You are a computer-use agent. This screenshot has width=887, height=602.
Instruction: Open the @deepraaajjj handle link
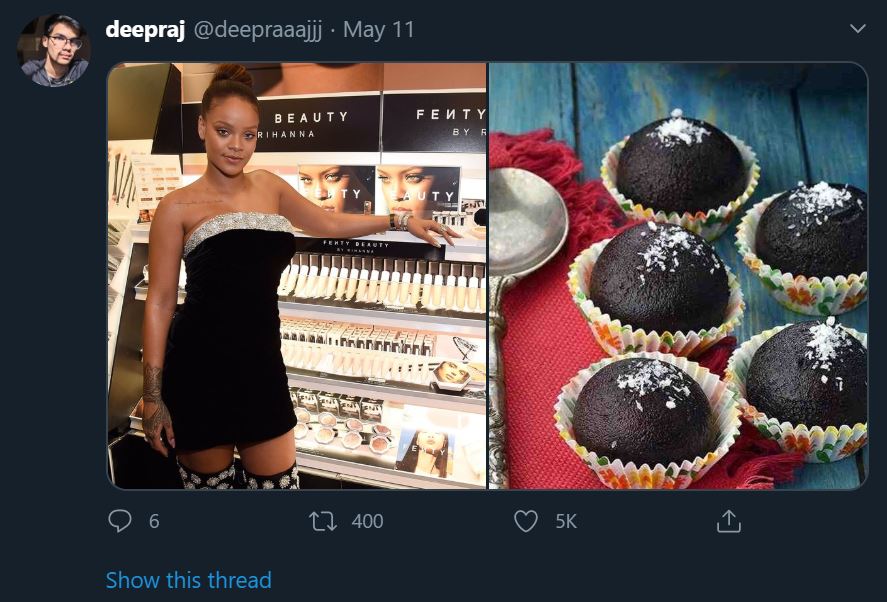(x=258, y=30)
